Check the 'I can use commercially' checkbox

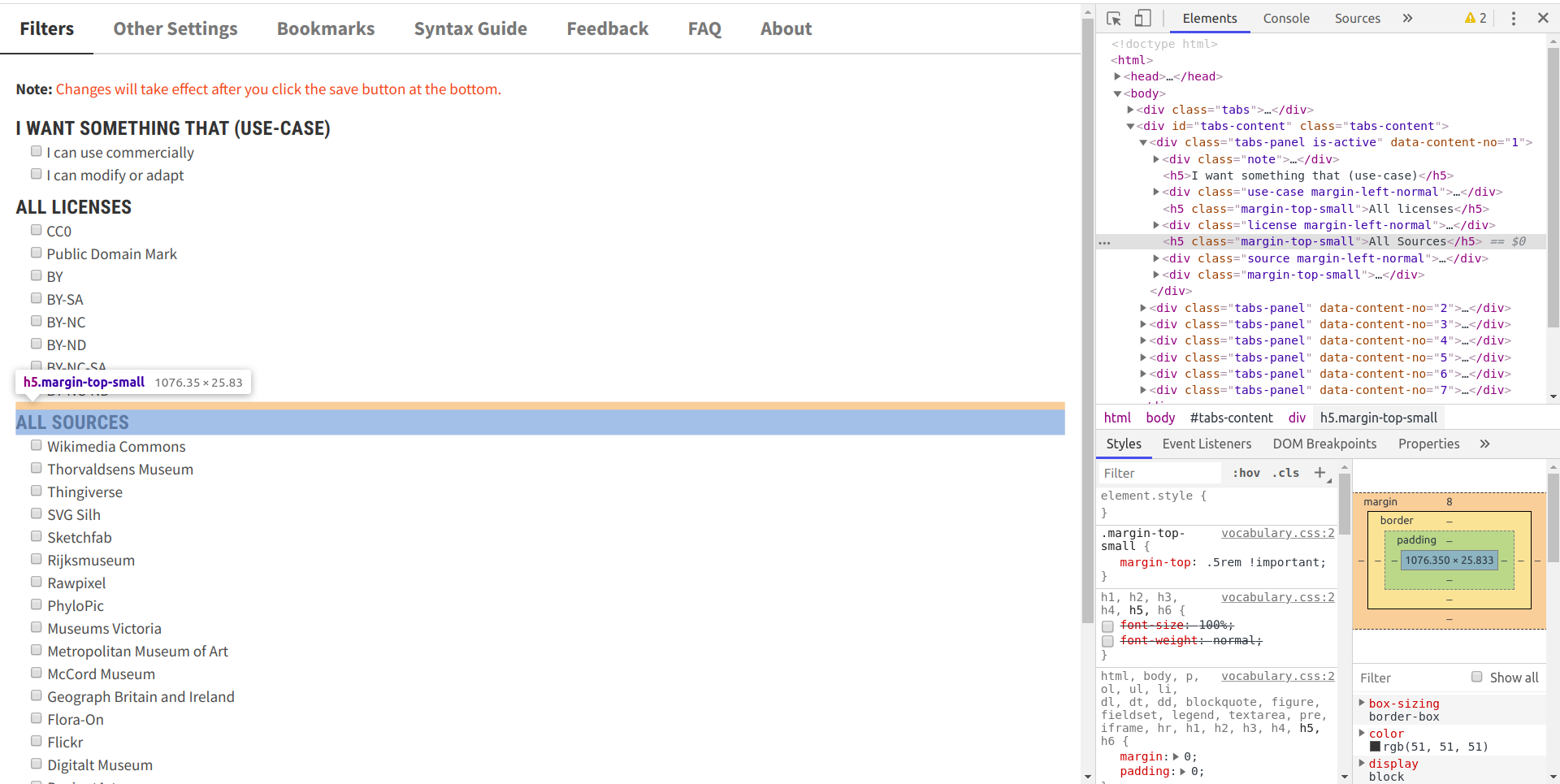[36, 150]
